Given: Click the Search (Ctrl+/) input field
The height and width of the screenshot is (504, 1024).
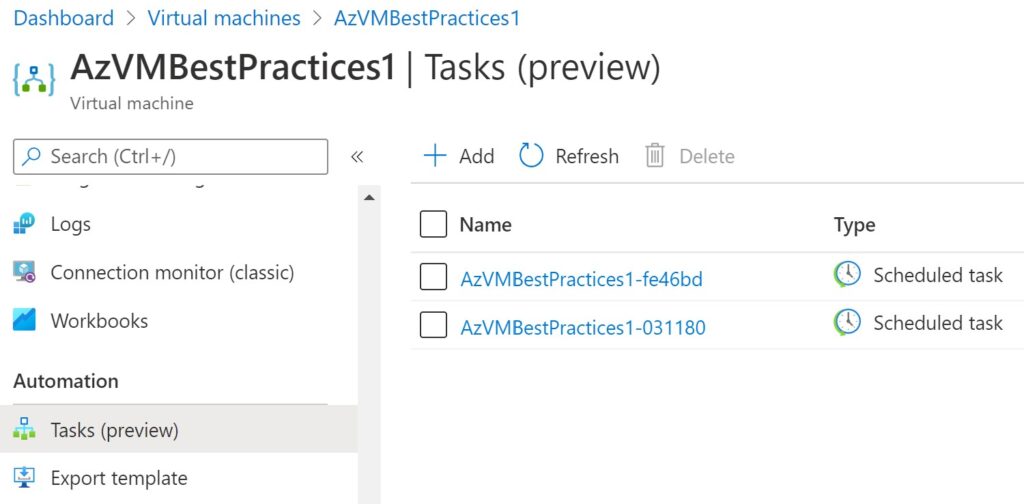Looking at the screenshot, I should tap(170, 157).
